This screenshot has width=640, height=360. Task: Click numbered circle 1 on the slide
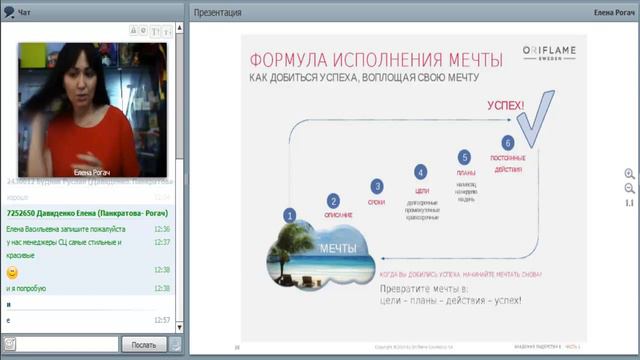click(290, 215)
